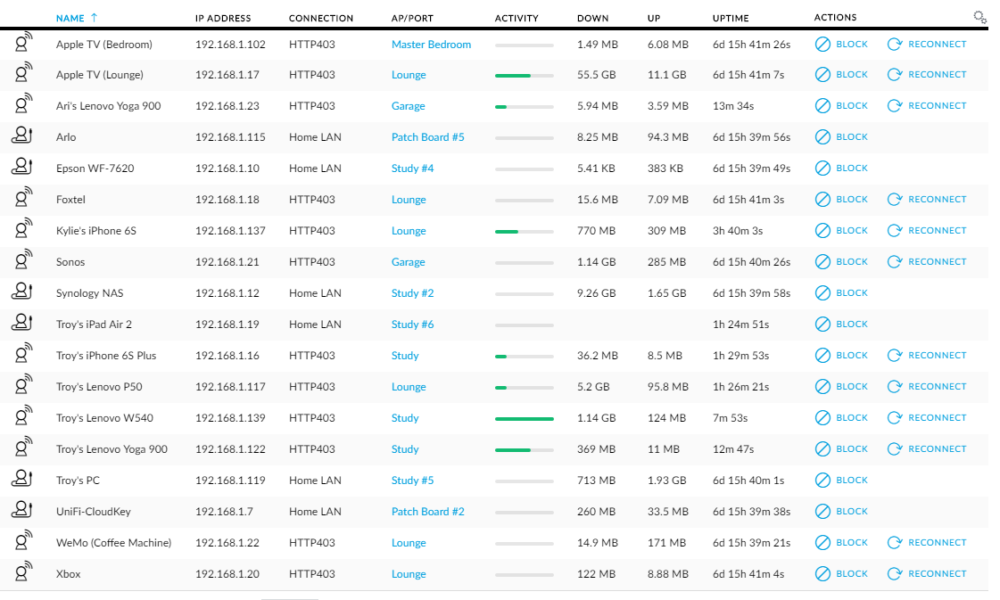Click the pagination control below the table
The height and width of the screenshot is (600, 1000).
pyautogui.click(x=289, y=596)
